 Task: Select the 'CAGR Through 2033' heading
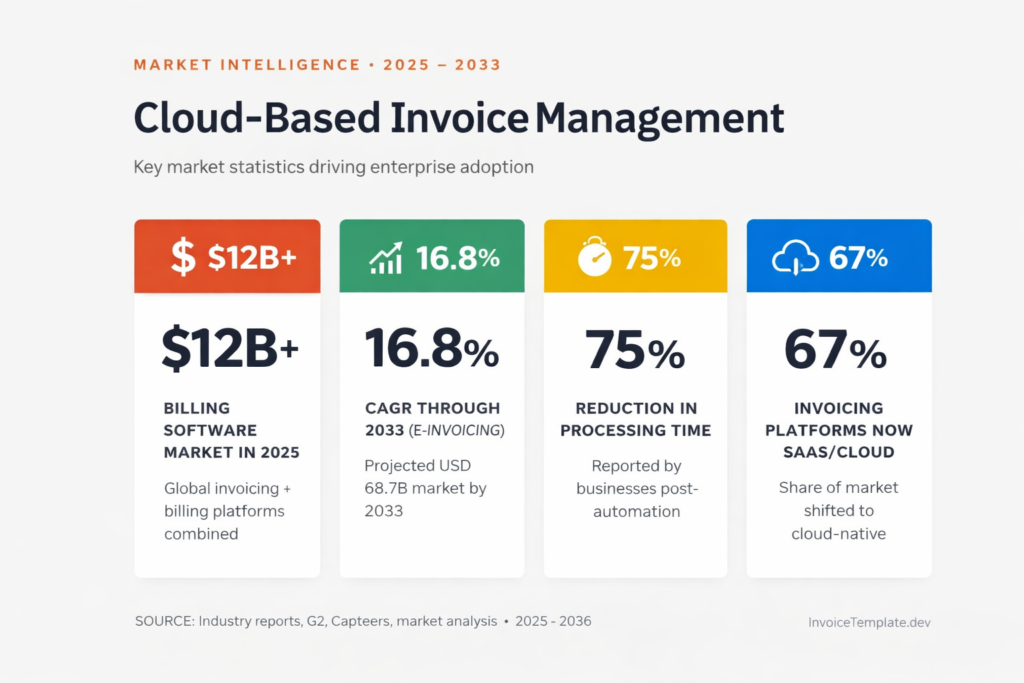pyautogui.click(x=434, y=419)
